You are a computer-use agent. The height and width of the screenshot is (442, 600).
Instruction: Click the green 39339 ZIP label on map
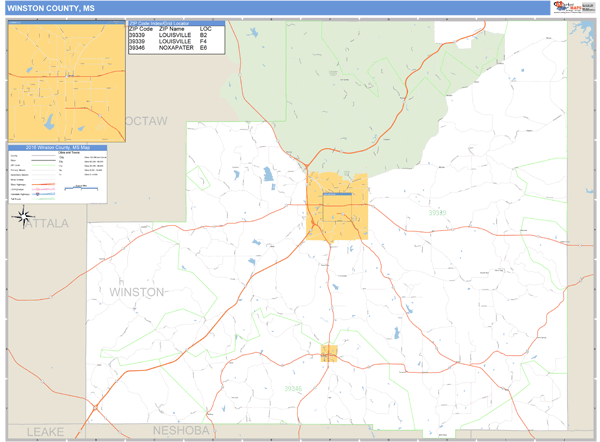(x=437, y=212)
